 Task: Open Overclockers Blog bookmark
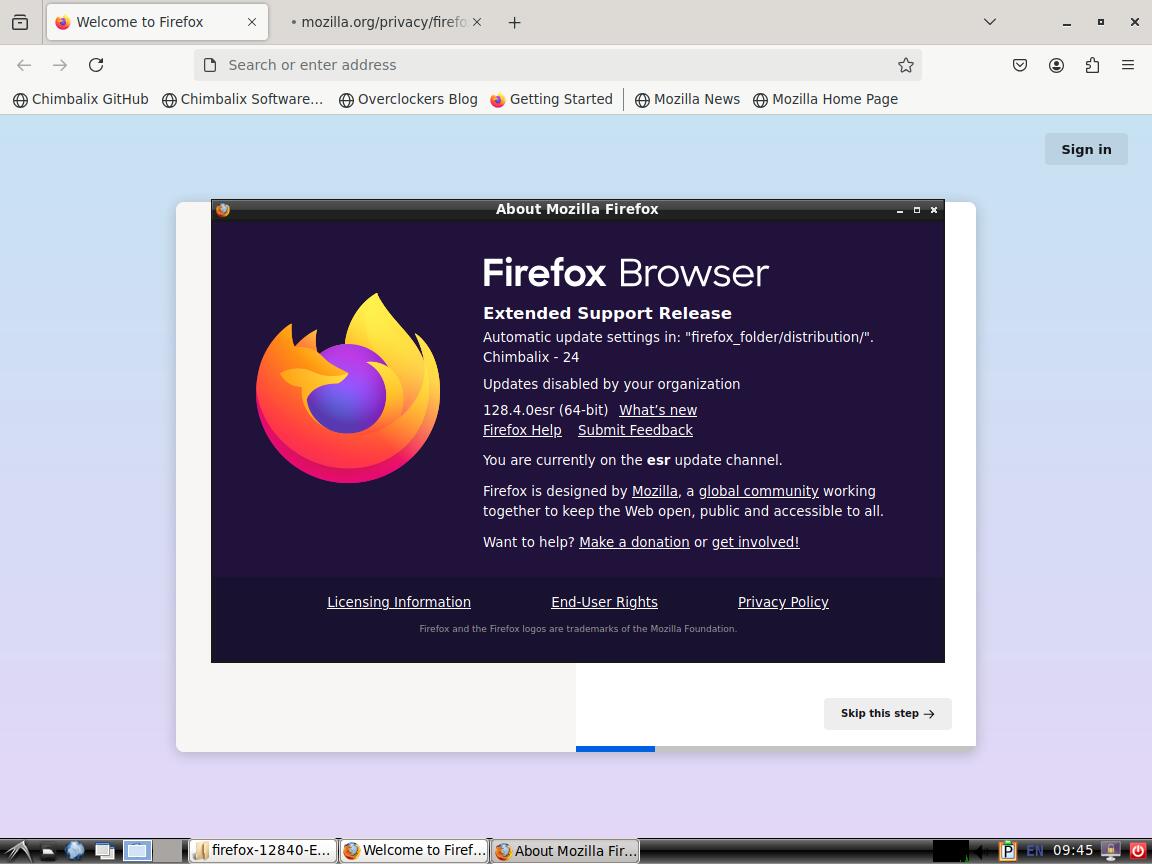(x=408, y=99)
